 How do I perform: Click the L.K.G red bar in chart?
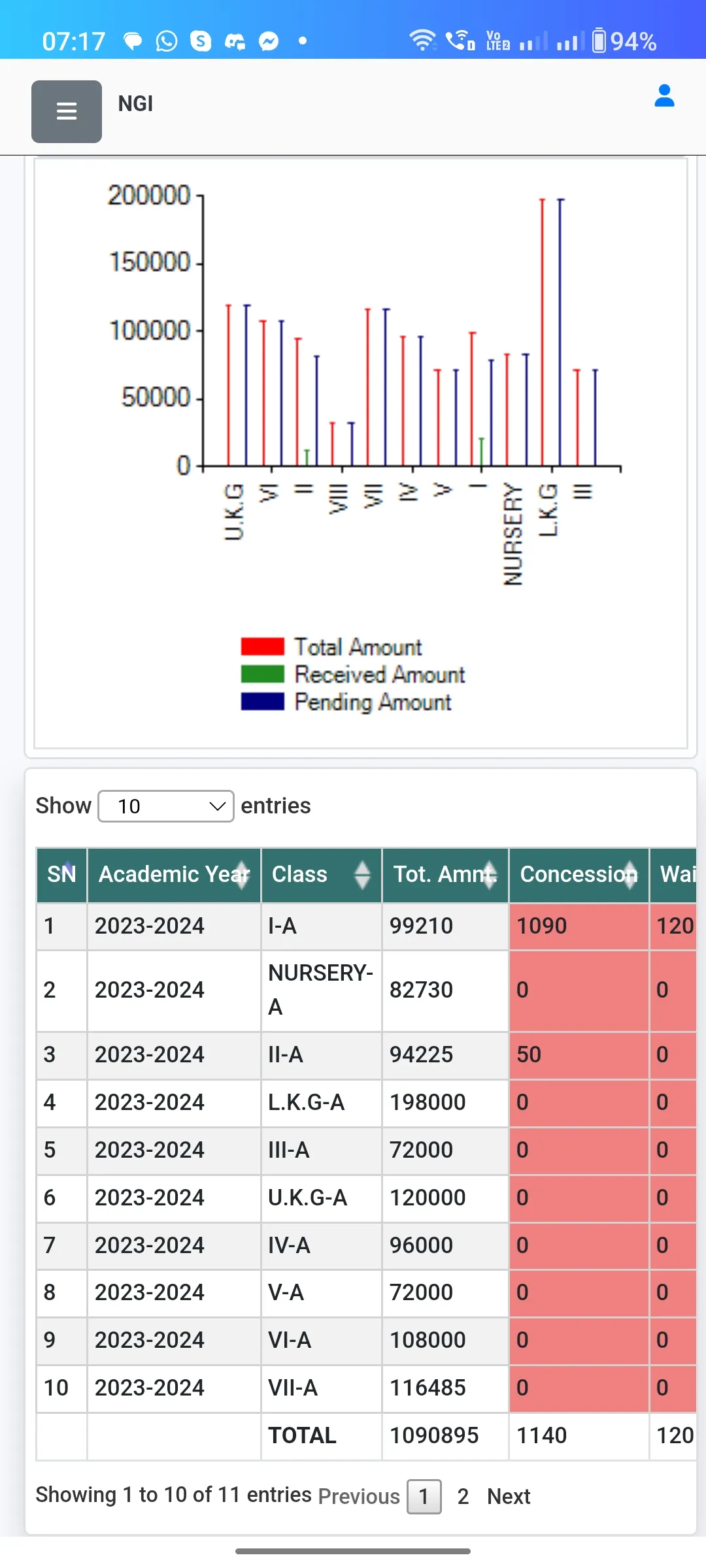(x=542, y=332)
